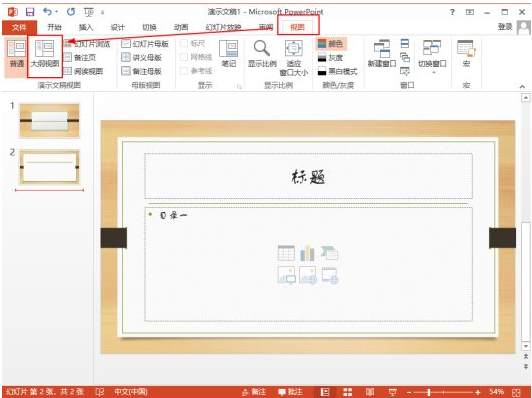
Task: Switch to the 动画 Animations tab
Action: click(180, 27)
